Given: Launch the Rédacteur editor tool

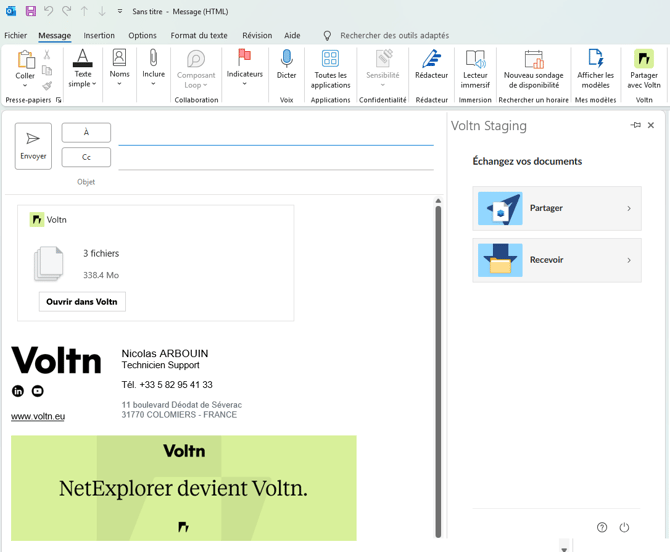Looking at the screenshot, I should (432, 64).
